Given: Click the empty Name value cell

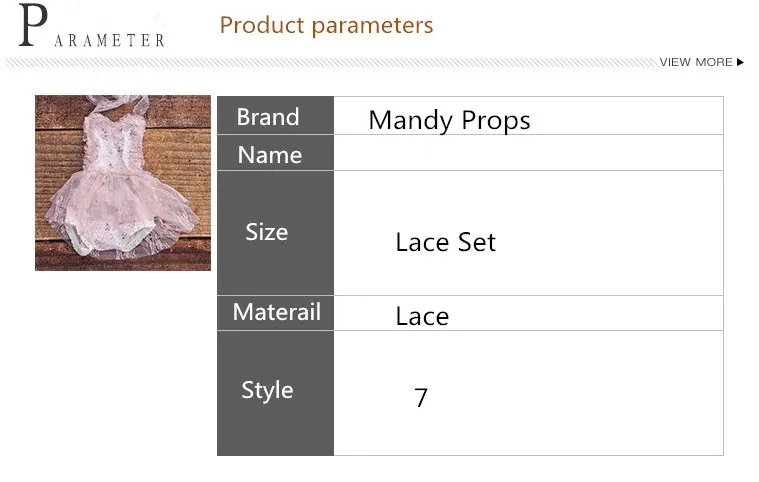Looking at the screenshot, I should [x=528, y=153].
